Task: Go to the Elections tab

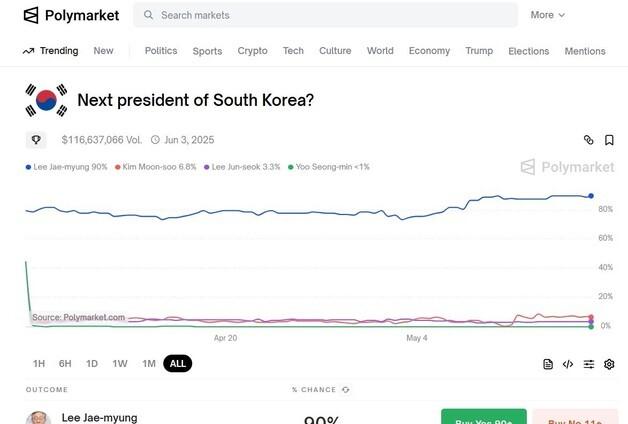Action: click(x=528, y=51)
